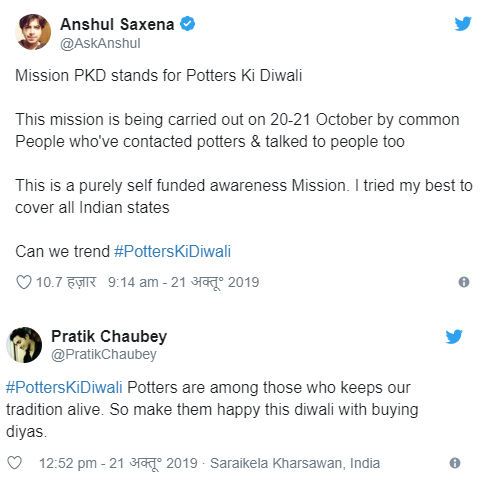This screenshot has height=499, width=499.
Task: Open the Pratik Chaubey name link
Action: tap(109, 336)
